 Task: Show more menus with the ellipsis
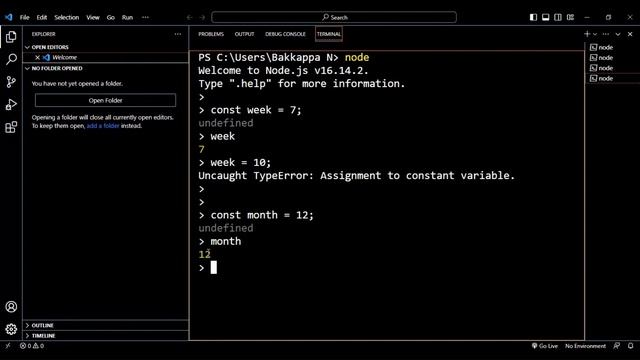click(x=145, y=17)
